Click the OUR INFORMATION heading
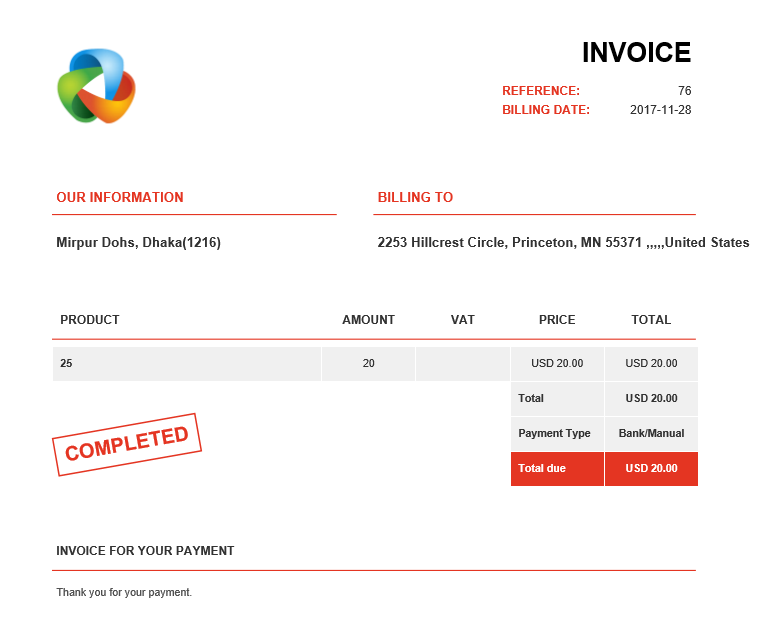Screen dimensions: 769x639 click(x=120, y=197)
